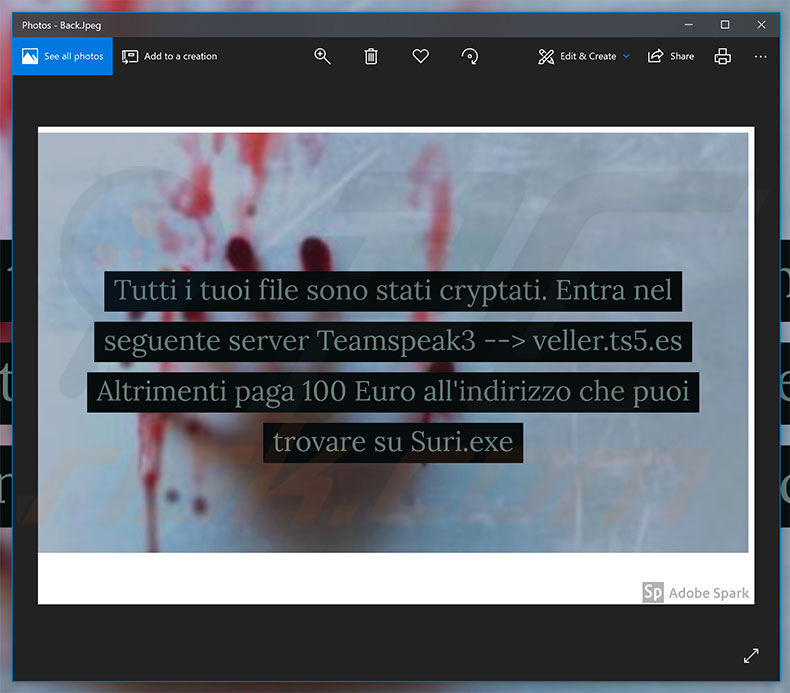Rotate the photo with the rotate icon
Image resolution: width=790 pixels, height=693 pixels.
[x=470, y=57]
